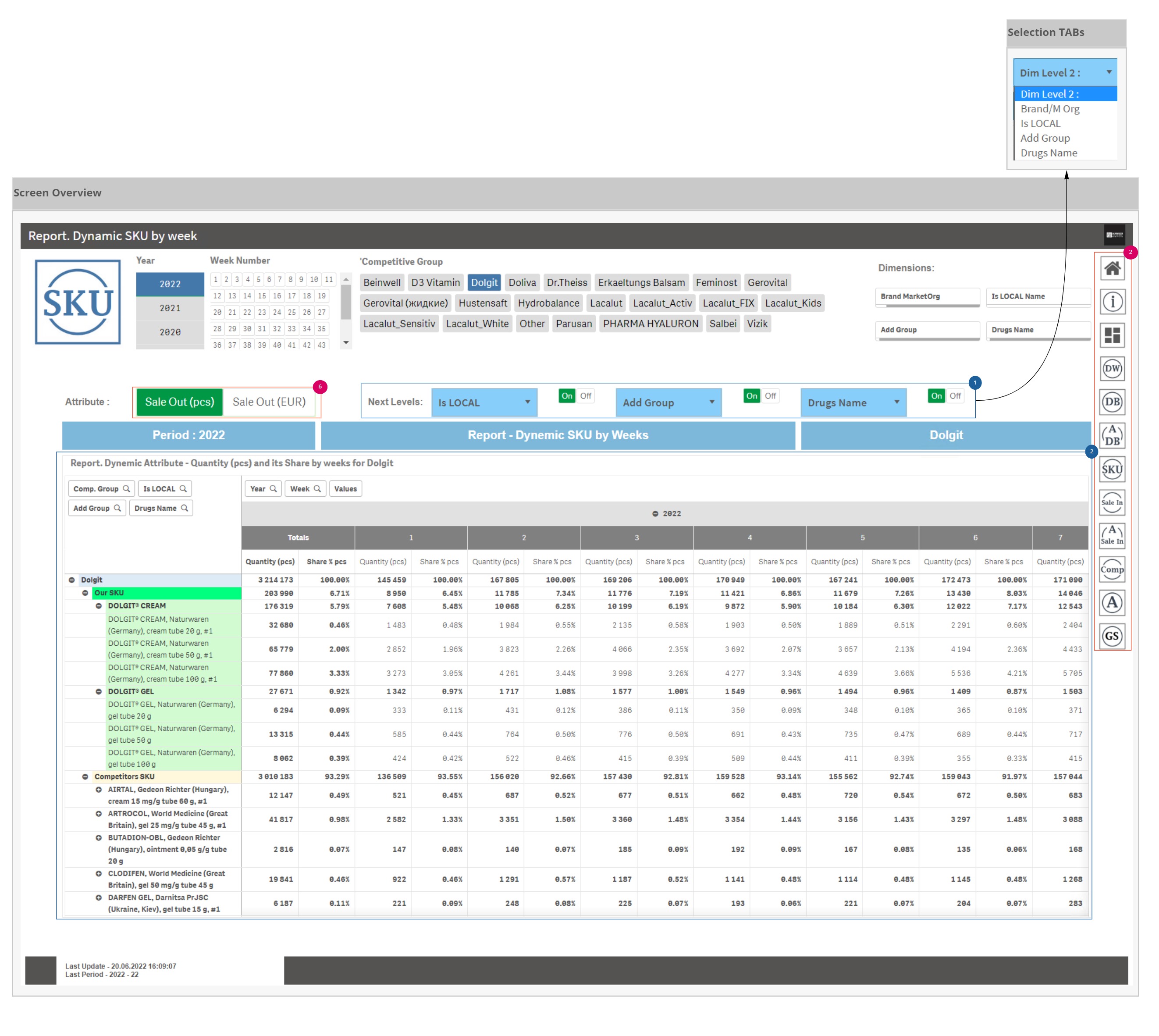Click the Comp icon in the sidebar
1159x1036 pixels.
[1112, 569]
